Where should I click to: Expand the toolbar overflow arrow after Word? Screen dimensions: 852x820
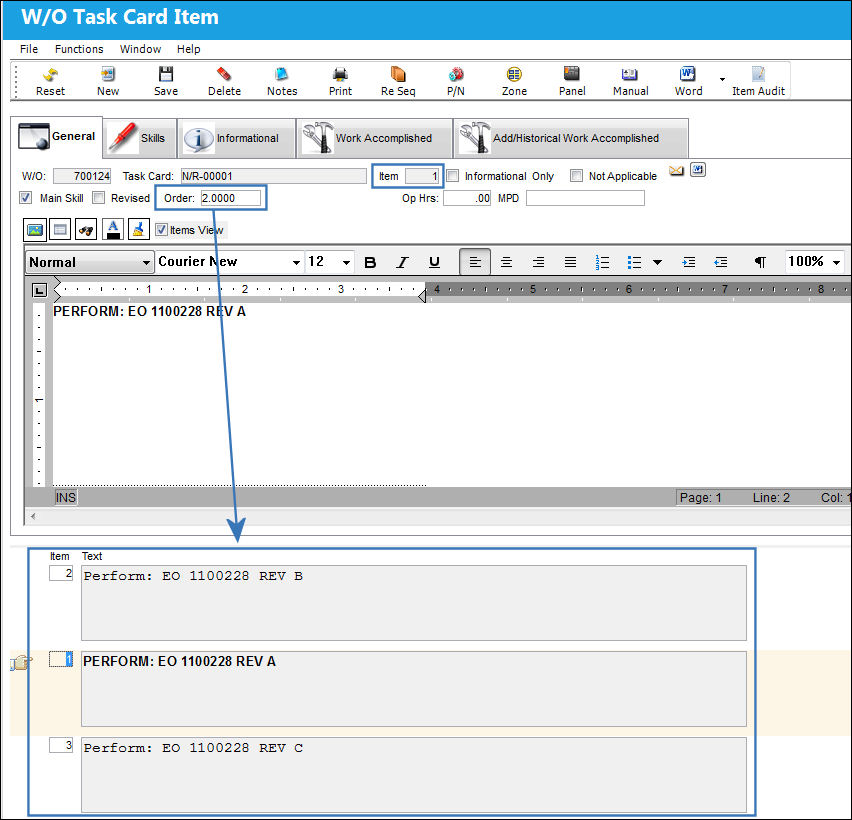(x=722, y=79)
